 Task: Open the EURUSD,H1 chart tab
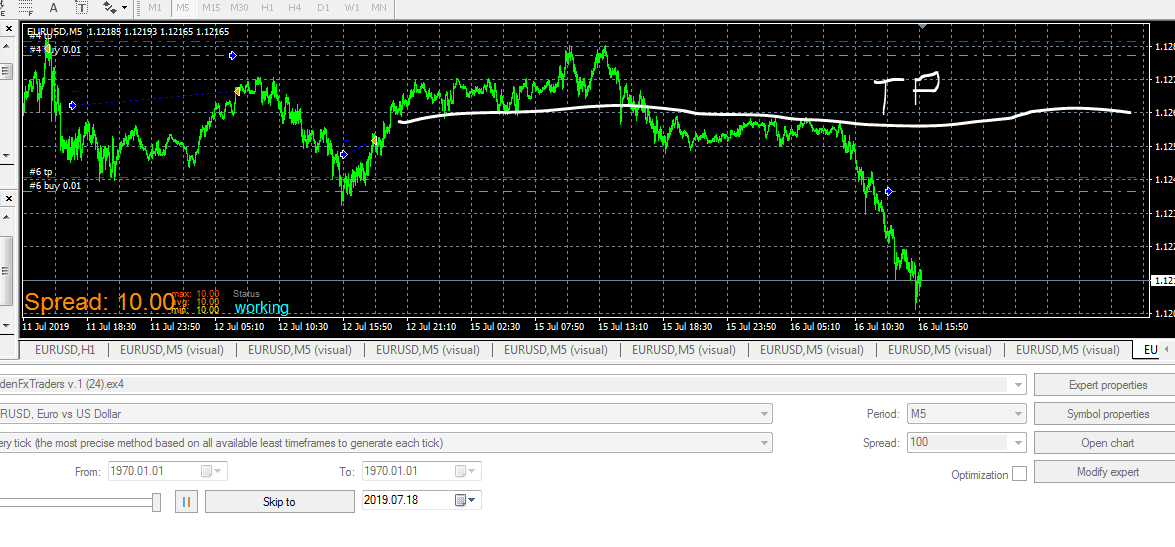point(64,349)
